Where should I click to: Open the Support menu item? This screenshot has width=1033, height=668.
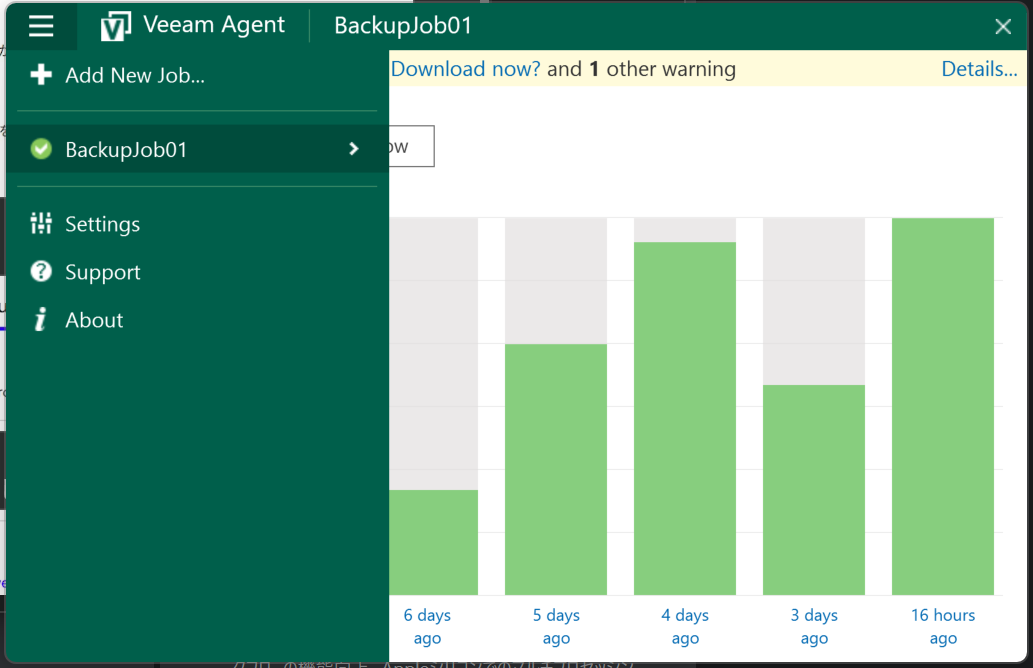(x=198, y=272)
